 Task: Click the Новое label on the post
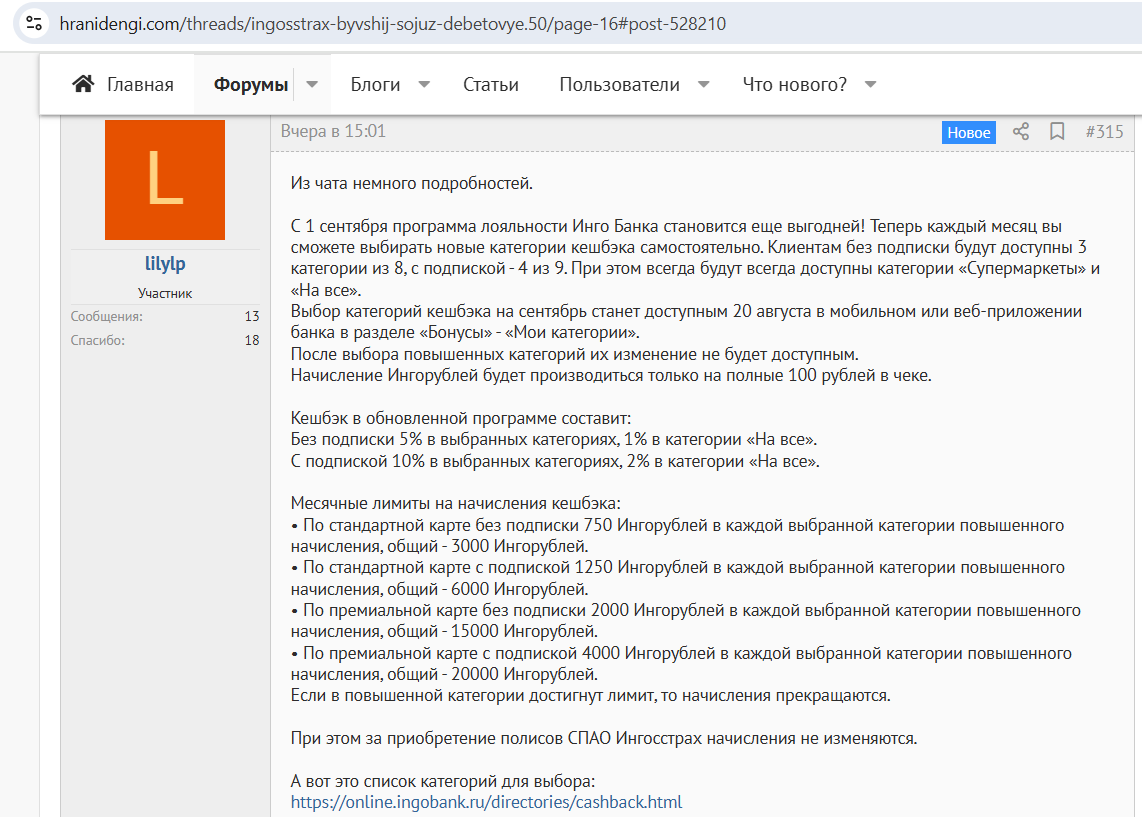[969, 133]
